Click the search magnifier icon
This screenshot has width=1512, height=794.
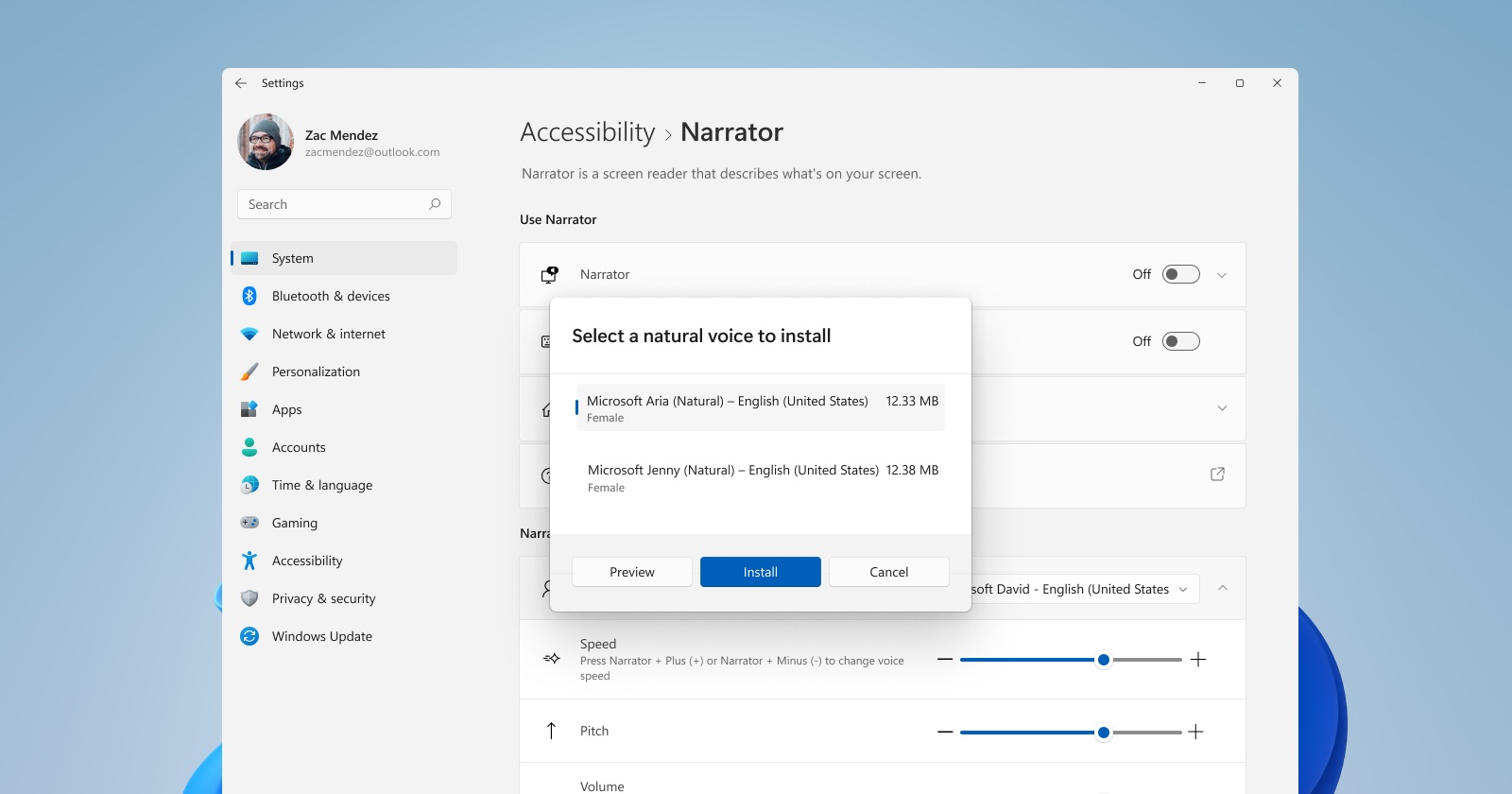click(435, 204)
